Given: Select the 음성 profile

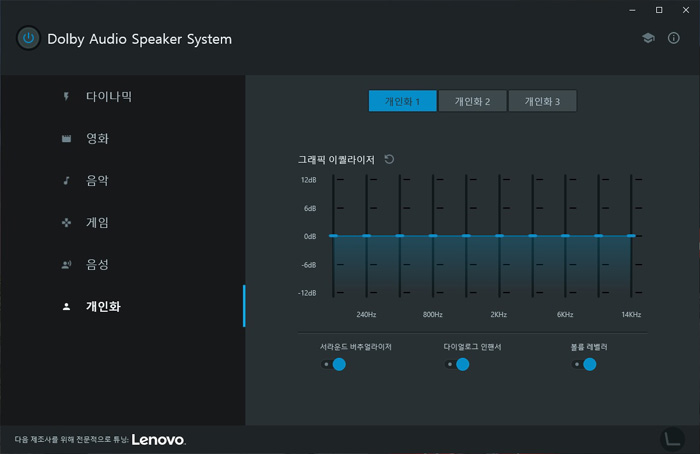Looking at the screenshot, I should [122, 264].
